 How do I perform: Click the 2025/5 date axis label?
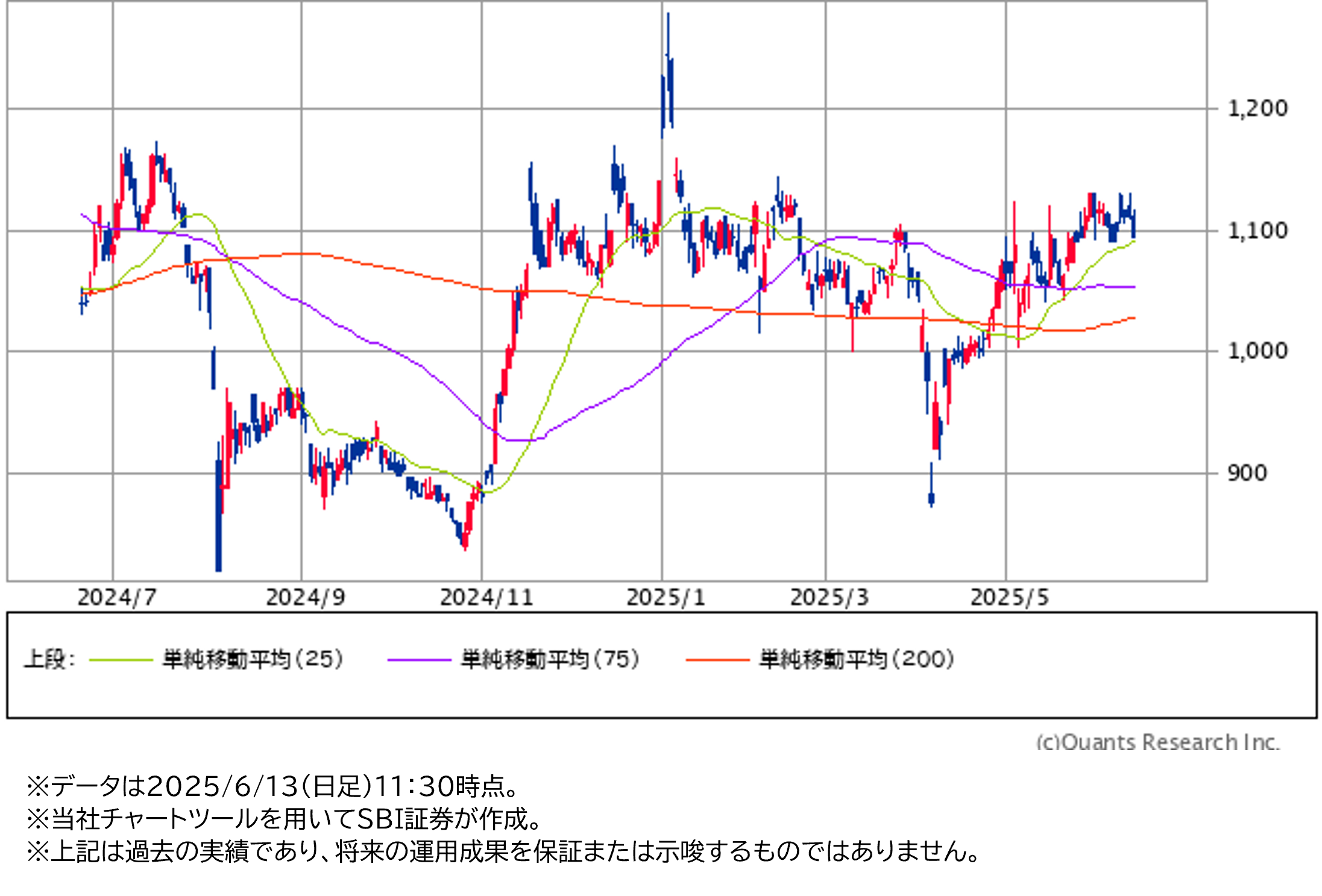pyautogui.click(x=1010, y=598)
